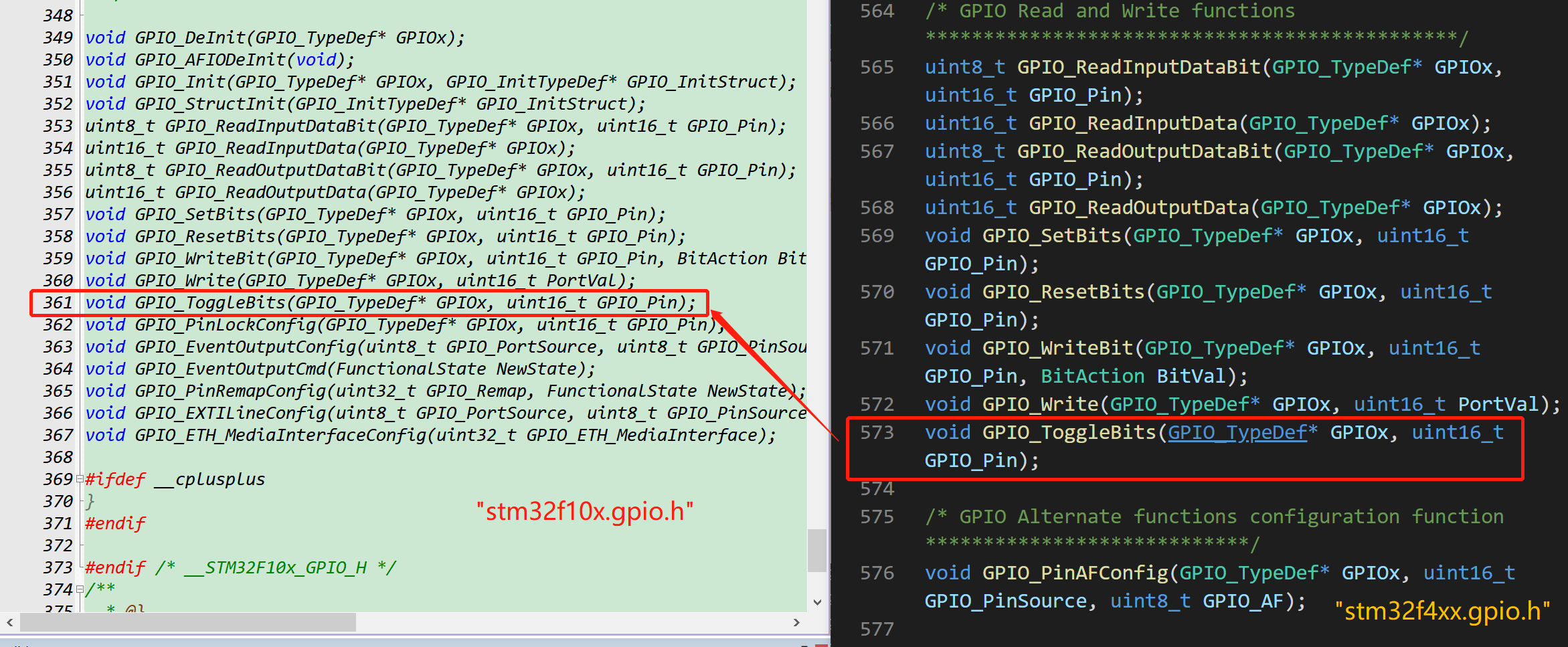
Task: Click GPIO_SetBits on right line 569
Action: pyautogui.click(x=1052, y=236)
